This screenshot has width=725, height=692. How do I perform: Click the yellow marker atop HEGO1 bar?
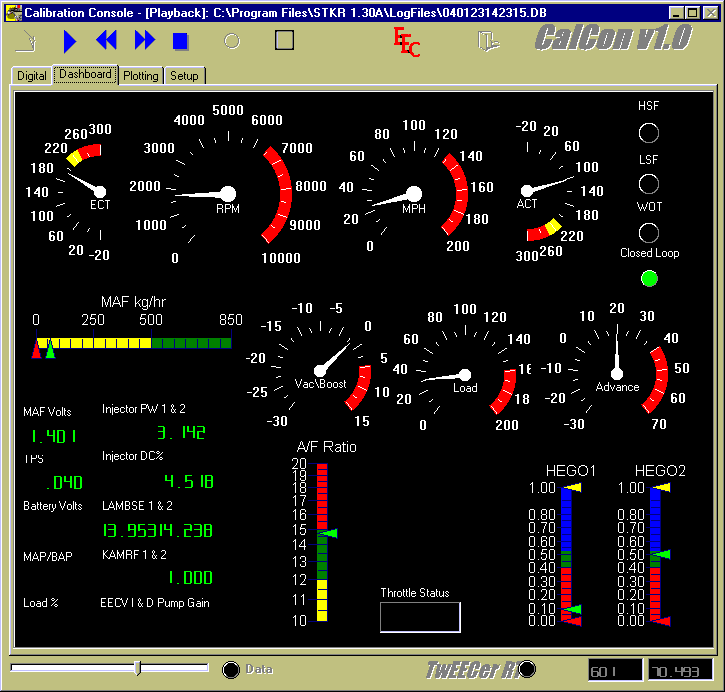[x=572, y=487]
